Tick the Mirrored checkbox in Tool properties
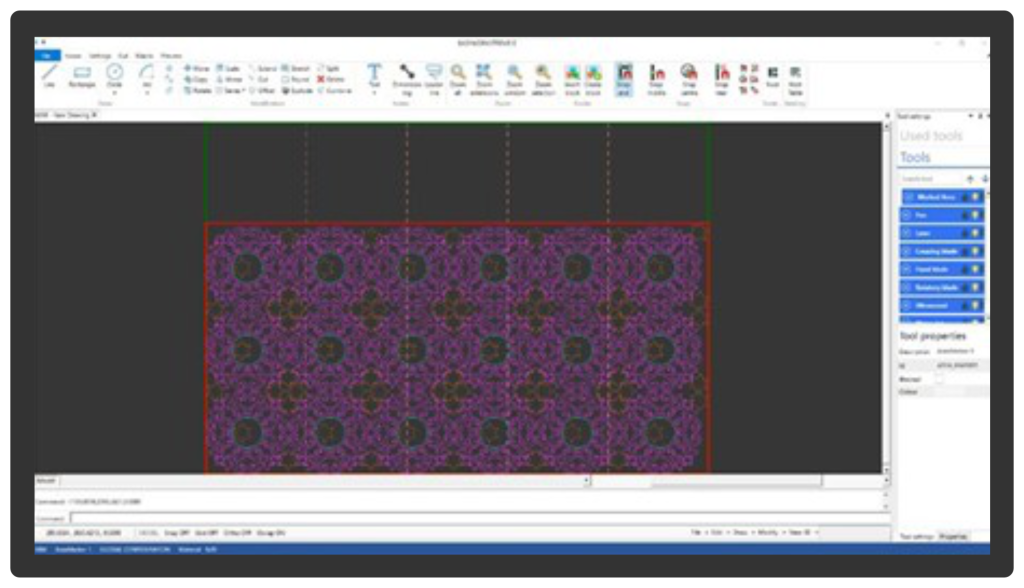Image resolution: width=1024 pixels, height=588 pixels. pyautogui.click(x=938, y=379)
